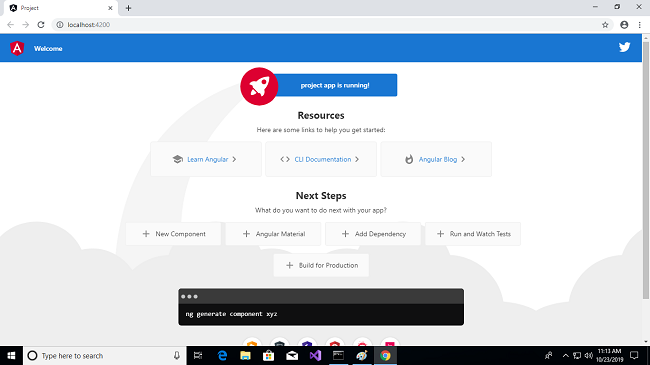Select the New Component button

point(173,234)
